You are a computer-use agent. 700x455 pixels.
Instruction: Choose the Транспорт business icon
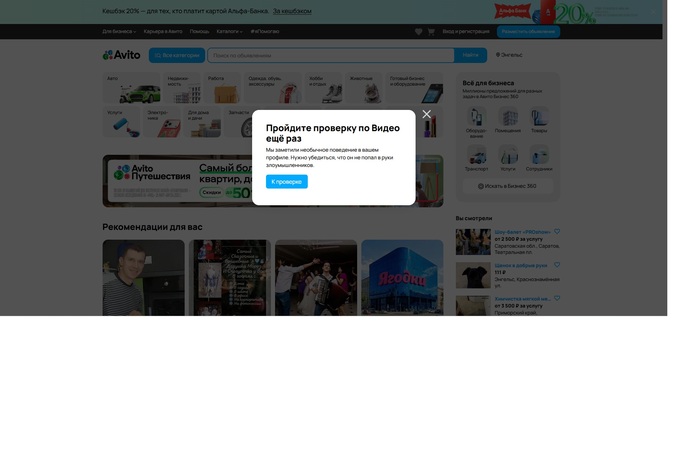pos(477,156)
